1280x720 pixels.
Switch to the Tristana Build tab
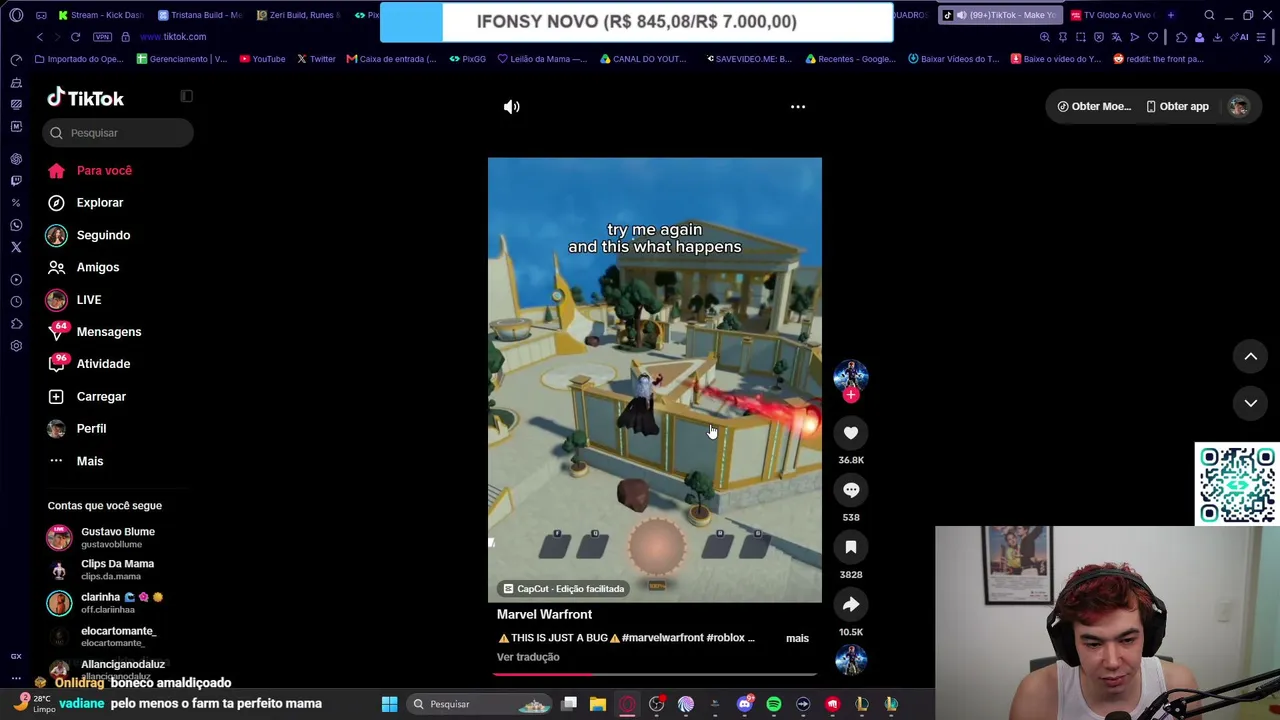click(x=200, y=15)
